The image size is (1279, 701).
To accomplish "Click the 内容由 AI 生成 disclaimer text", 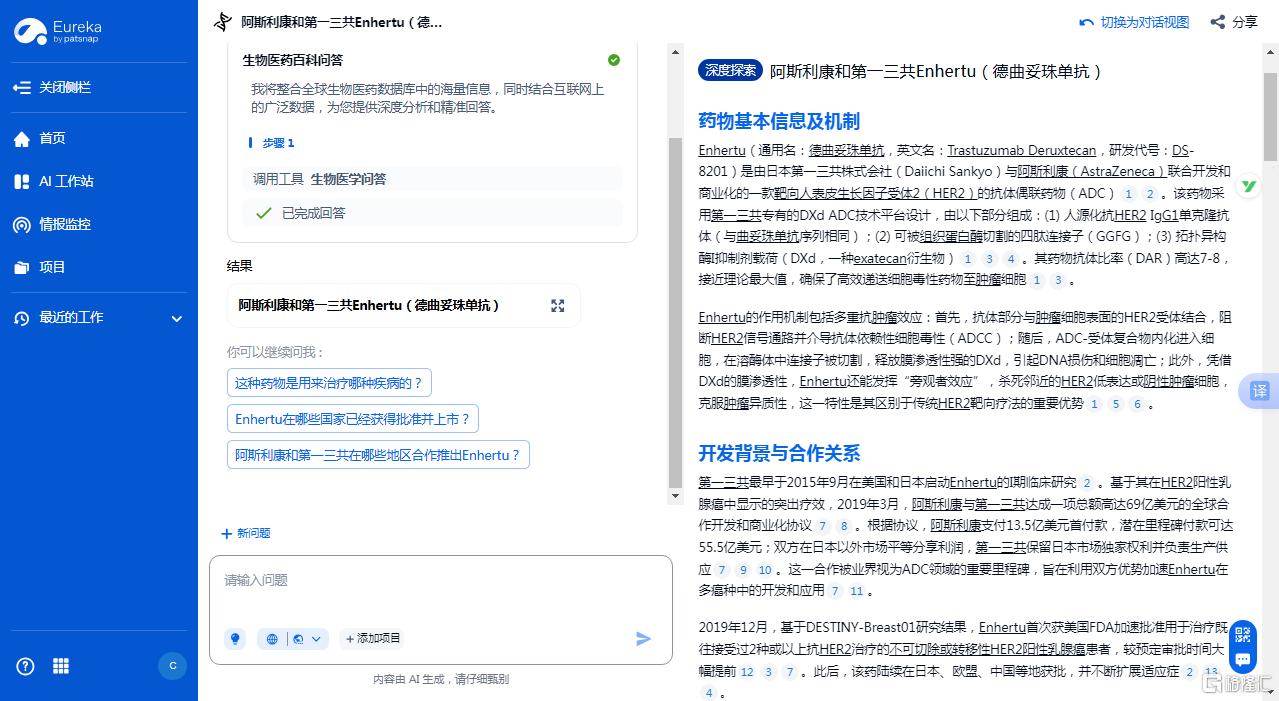I will pos(440,679).
